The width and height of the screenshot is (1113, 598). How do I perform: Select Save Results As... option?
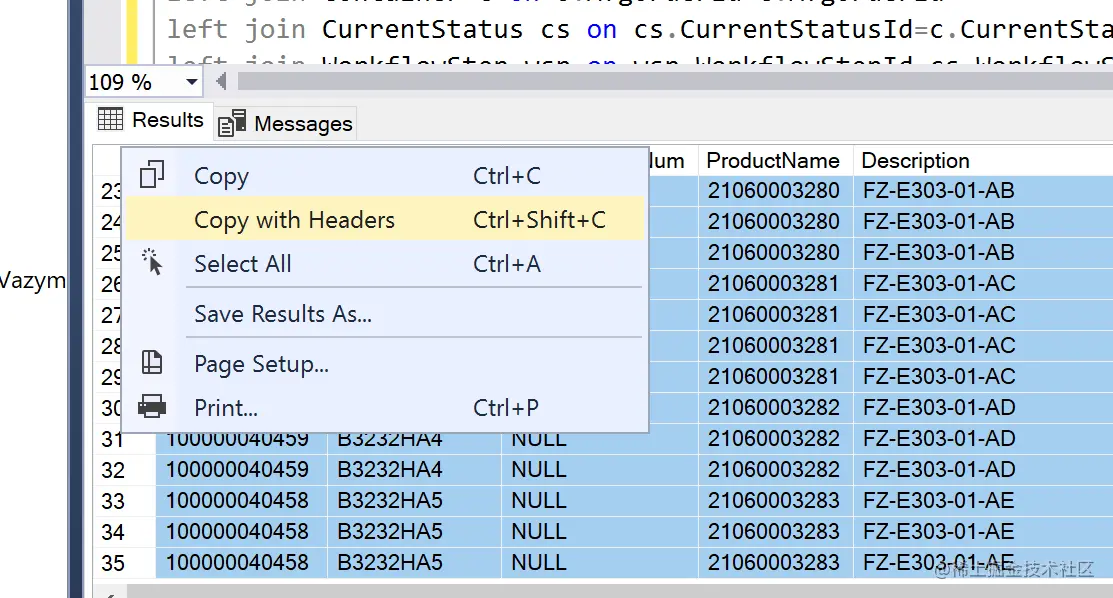283,314
